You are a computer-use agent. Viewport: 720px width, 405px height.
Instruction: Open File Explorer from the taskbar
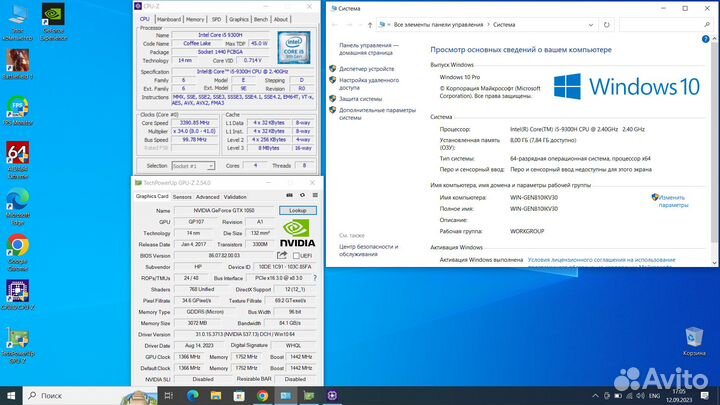(216, 395)
